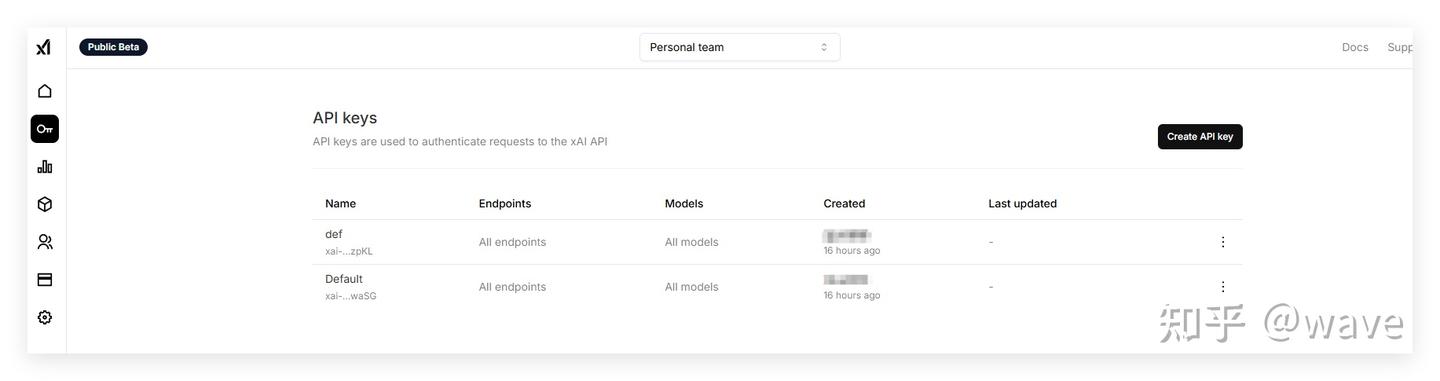
Task: Click the xai-...zpKL key preview
Action: coord(349,251)
